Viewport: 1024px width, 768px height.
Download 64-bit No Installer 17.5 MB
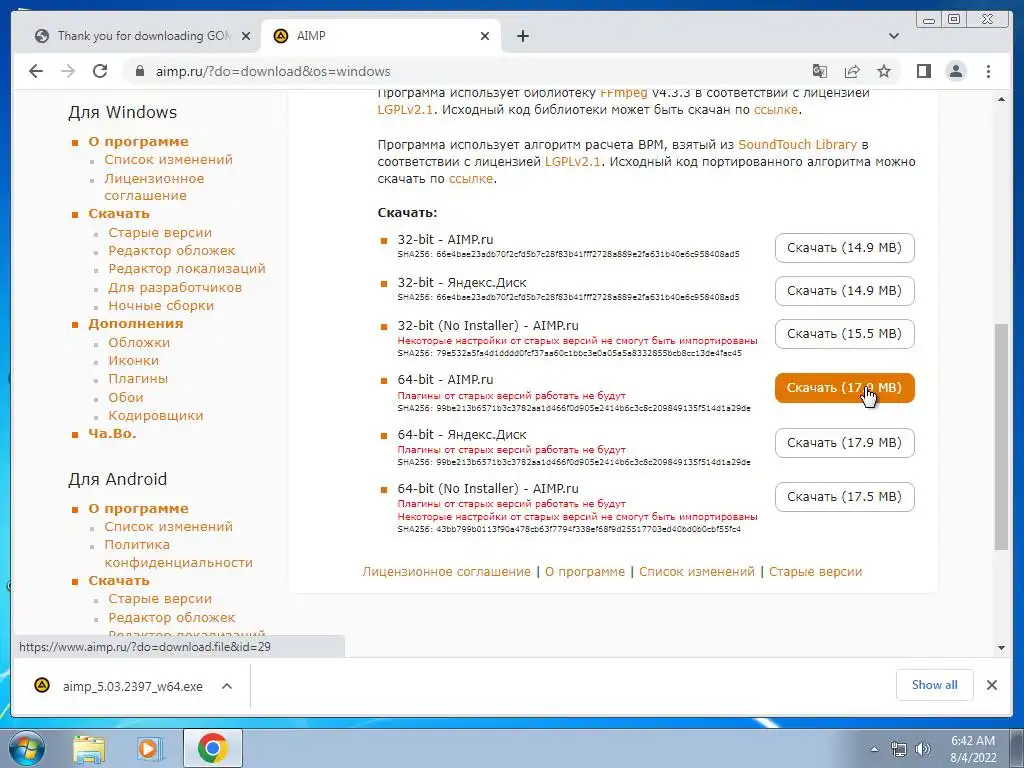[844, 497]
